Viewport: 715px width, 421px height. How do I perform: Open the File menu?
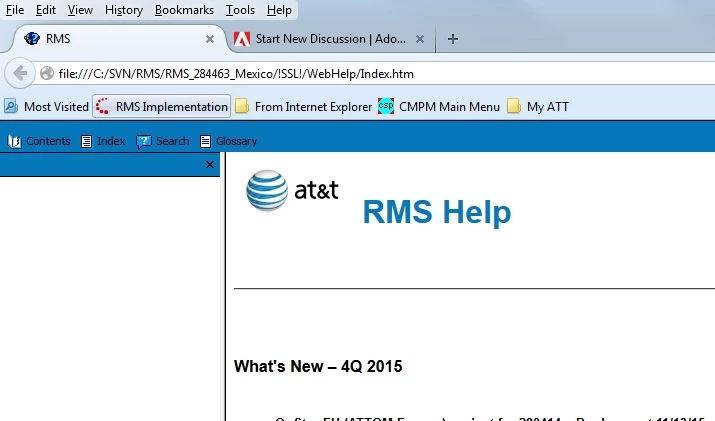[15, 10]
